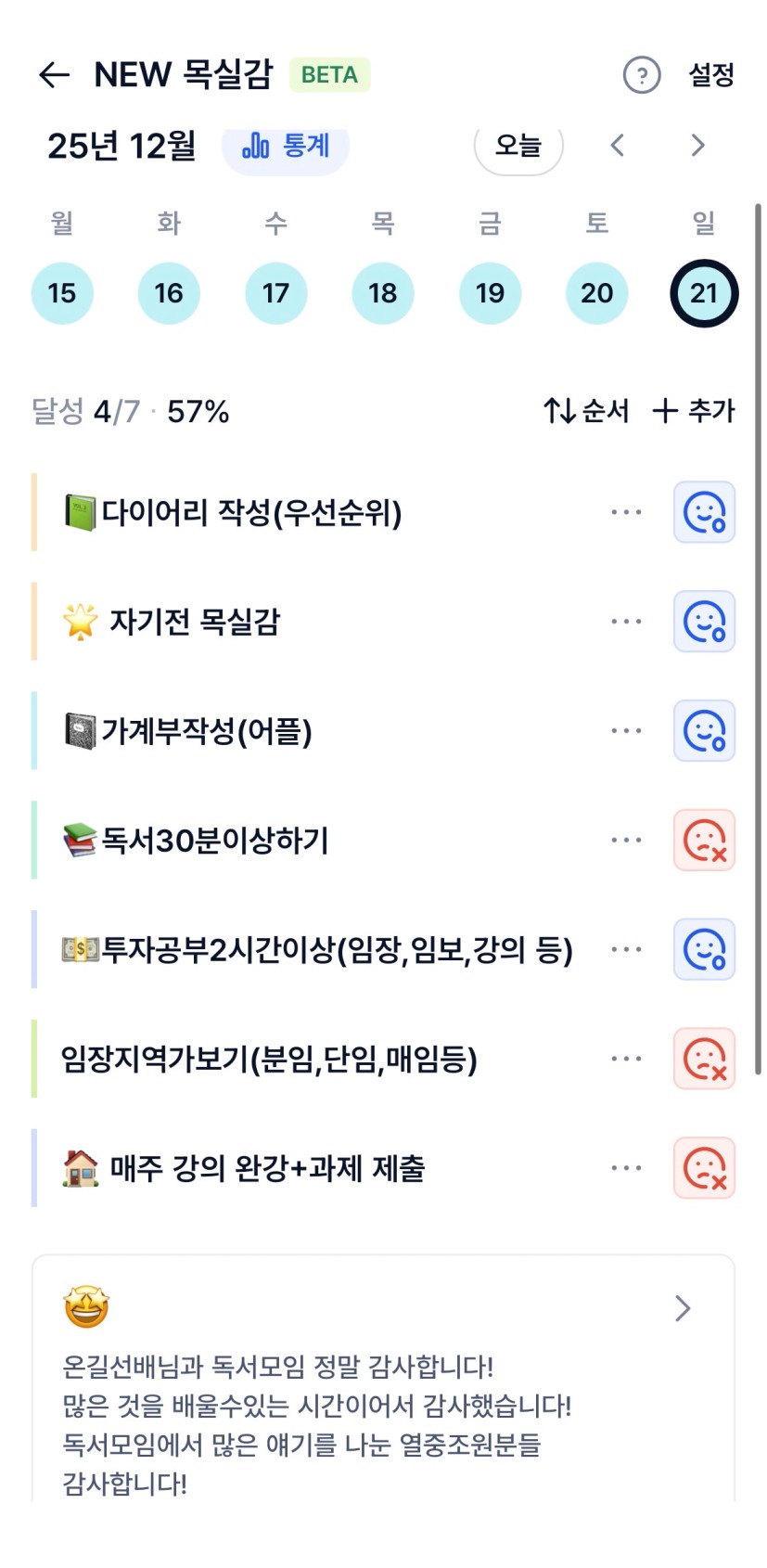The height and width of the screenshot is (1568, 767).
Task: Go to previous week chevron
Action: coord(618,146)
